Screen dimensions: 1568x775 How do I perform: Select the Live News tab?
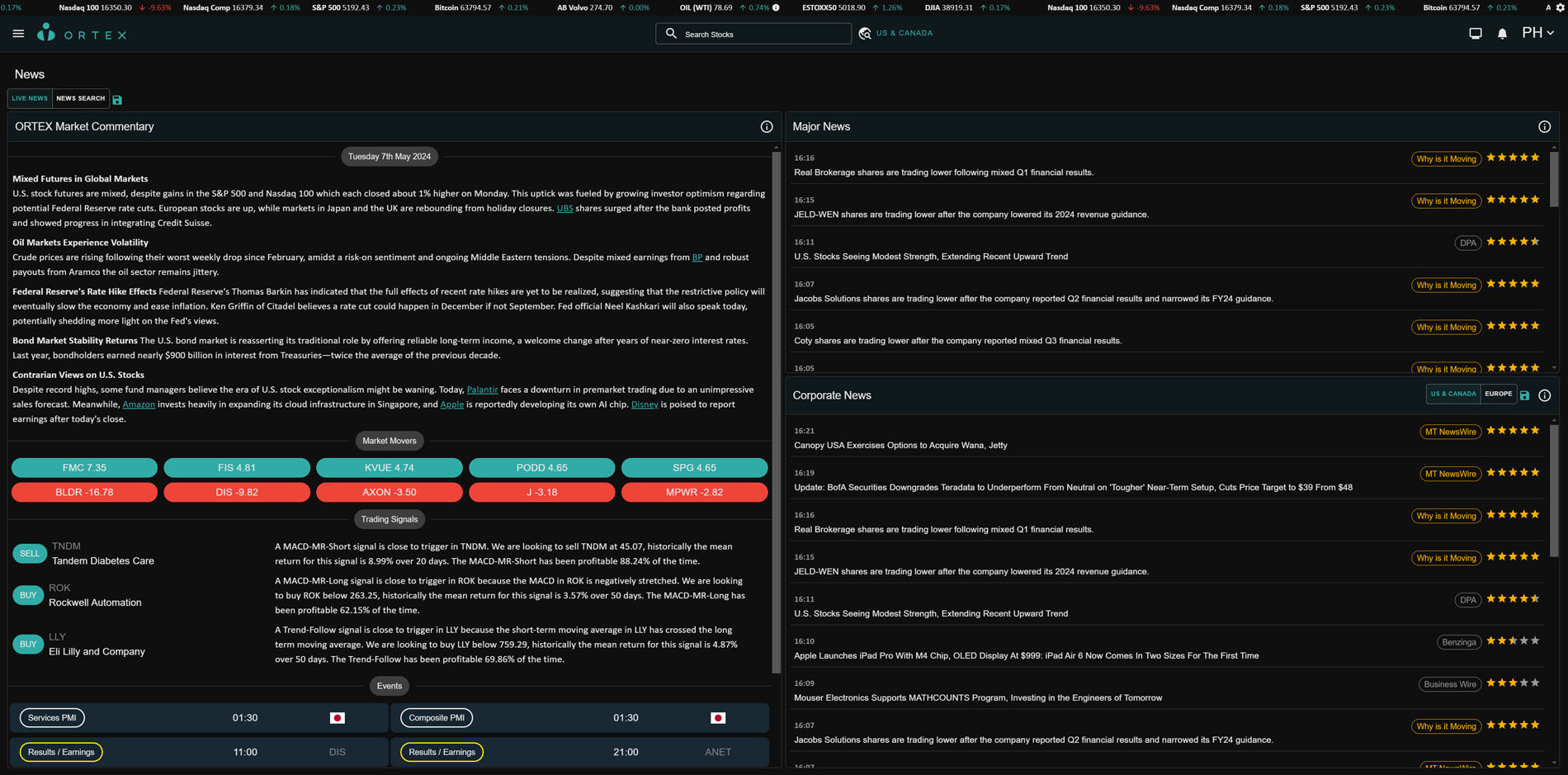(x=30, y=99)
